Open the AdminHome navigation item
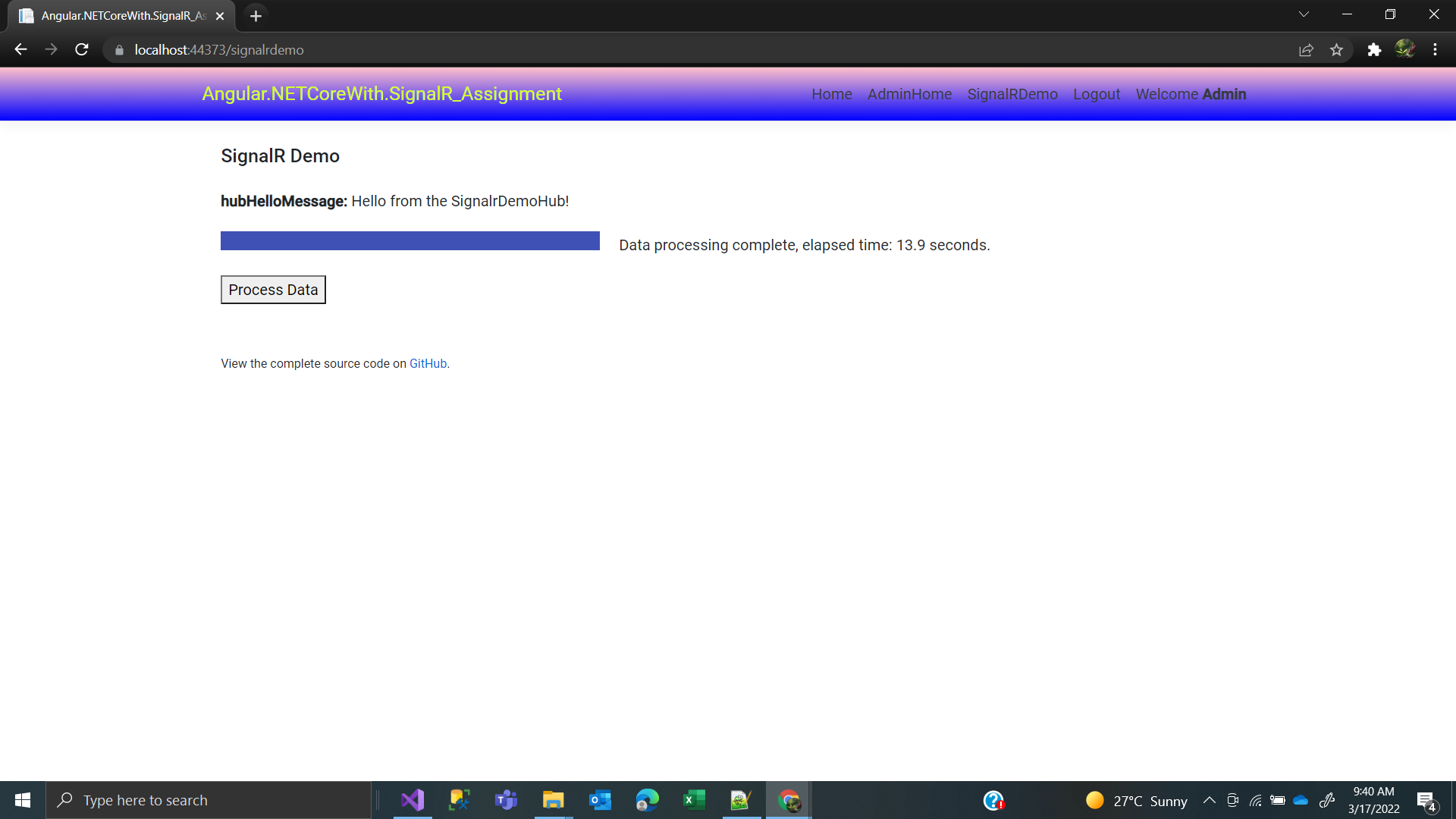Image resolution: width=1456 pixels, height=819 pixels. point(909,94)
